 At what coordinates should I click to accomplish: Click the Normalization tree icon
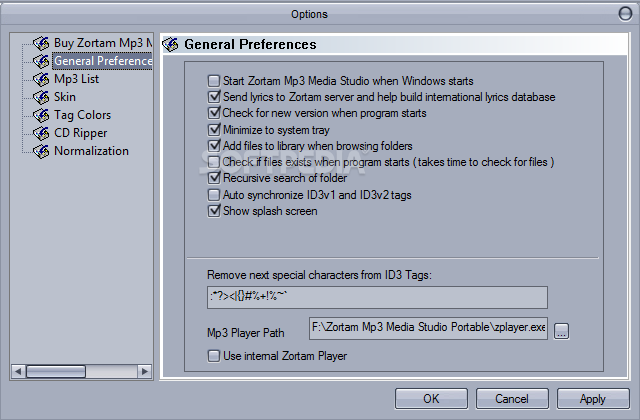[x=41, y=151]
